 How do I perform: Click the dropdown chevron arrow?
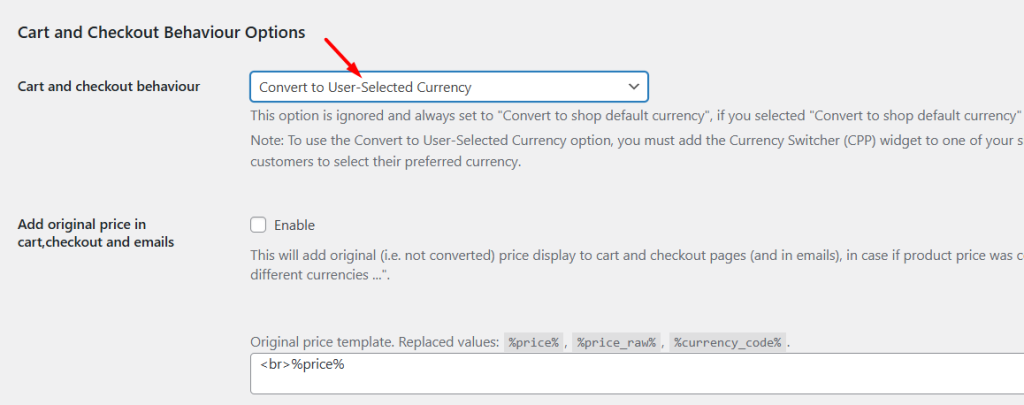point(634,87)
